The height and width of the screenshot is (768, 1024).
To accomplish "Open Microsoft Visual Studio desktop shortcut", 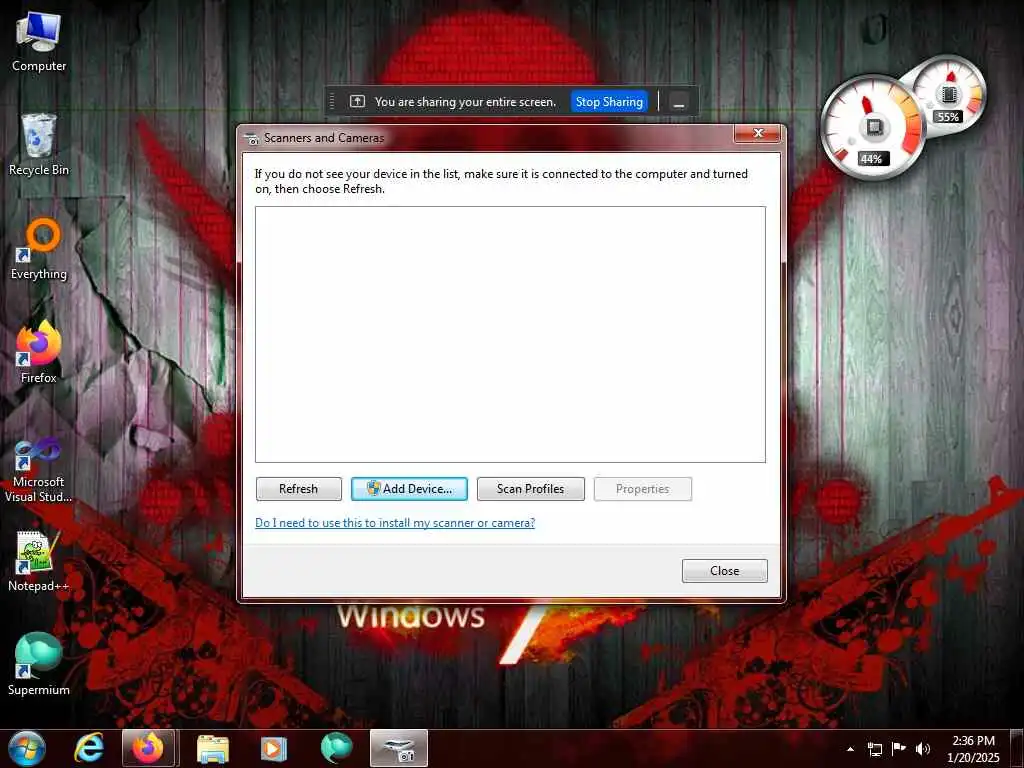I will 39,470.
